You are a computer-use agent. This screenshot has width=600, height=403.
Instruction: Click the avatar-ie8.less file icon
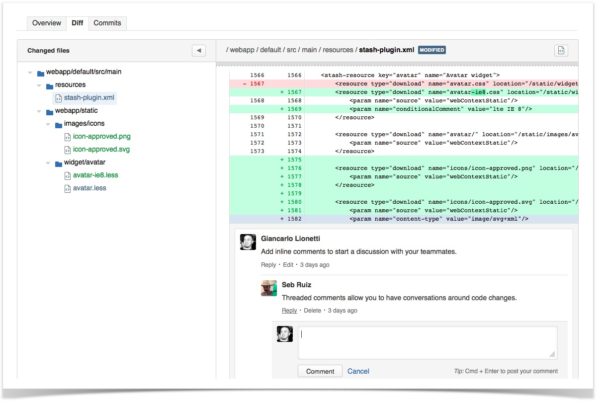click(67, 173)
